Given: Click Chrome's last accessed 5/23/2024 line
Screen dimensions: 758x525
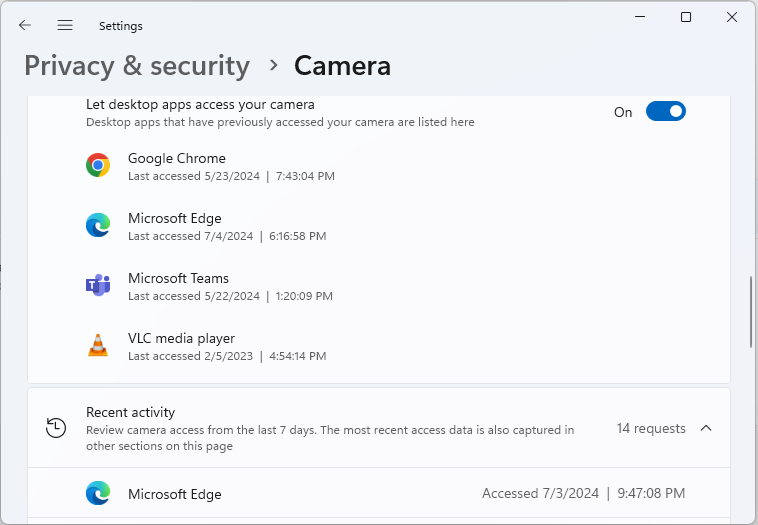Looking at the screenshot, I should (x=231, y=176).
